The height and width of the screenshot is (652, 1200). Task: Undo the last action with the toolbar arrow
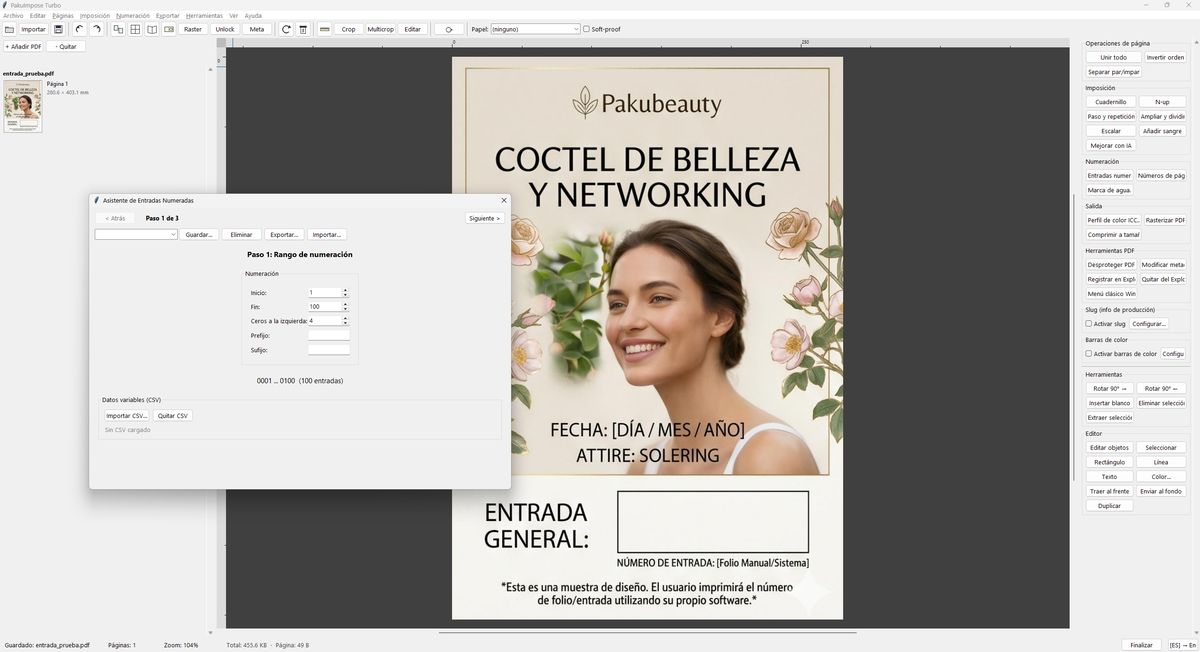[79, 29]
